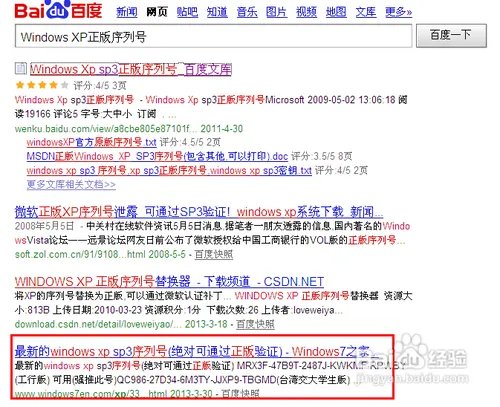Open result Windows Xp sp3正版序列号_百度文库
The width and height of the screenshot is (500, 407).
click(x=131, y=69)
